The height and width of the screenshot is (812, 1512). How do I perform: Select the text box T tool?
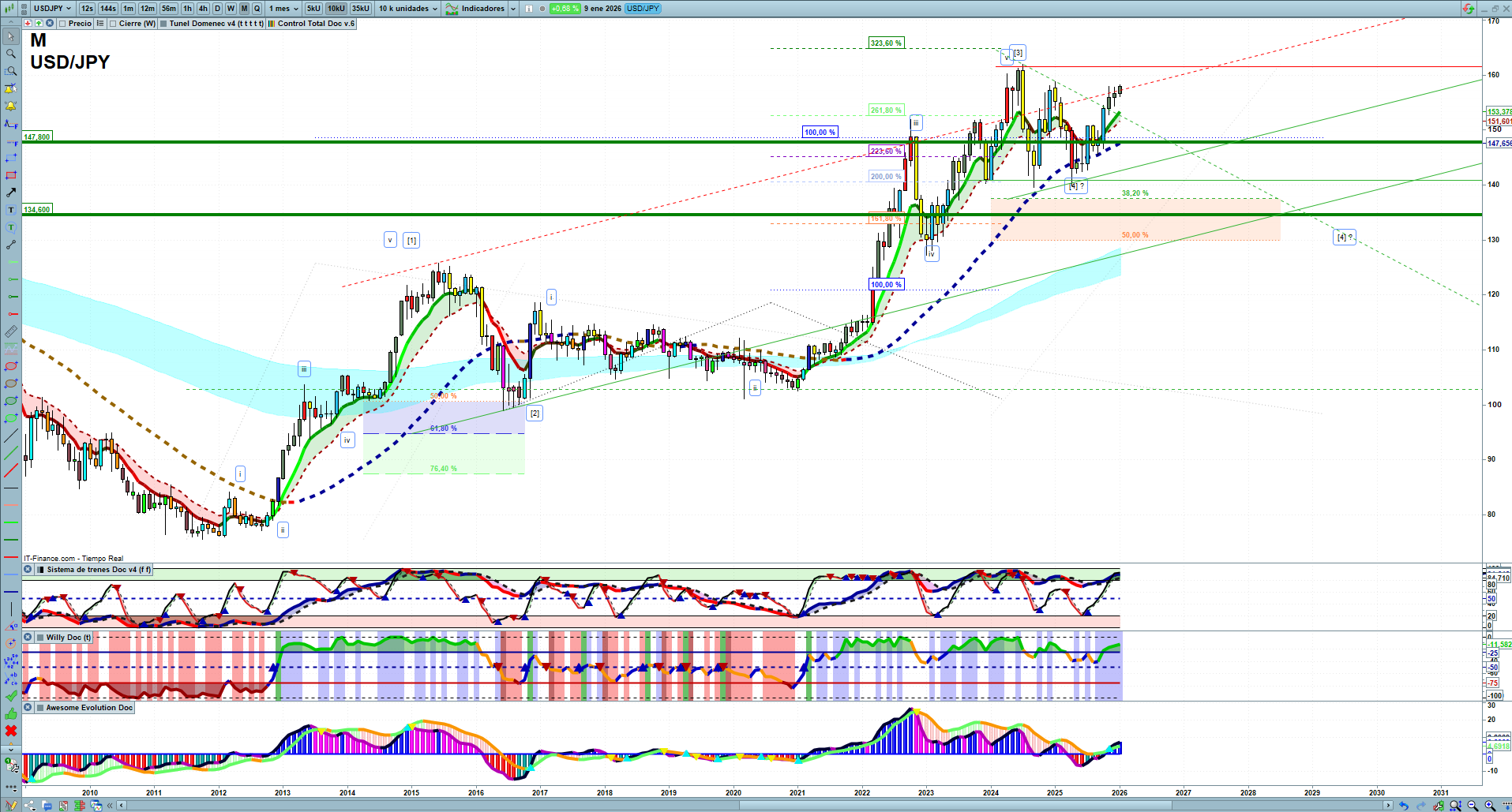pos(11,210)
